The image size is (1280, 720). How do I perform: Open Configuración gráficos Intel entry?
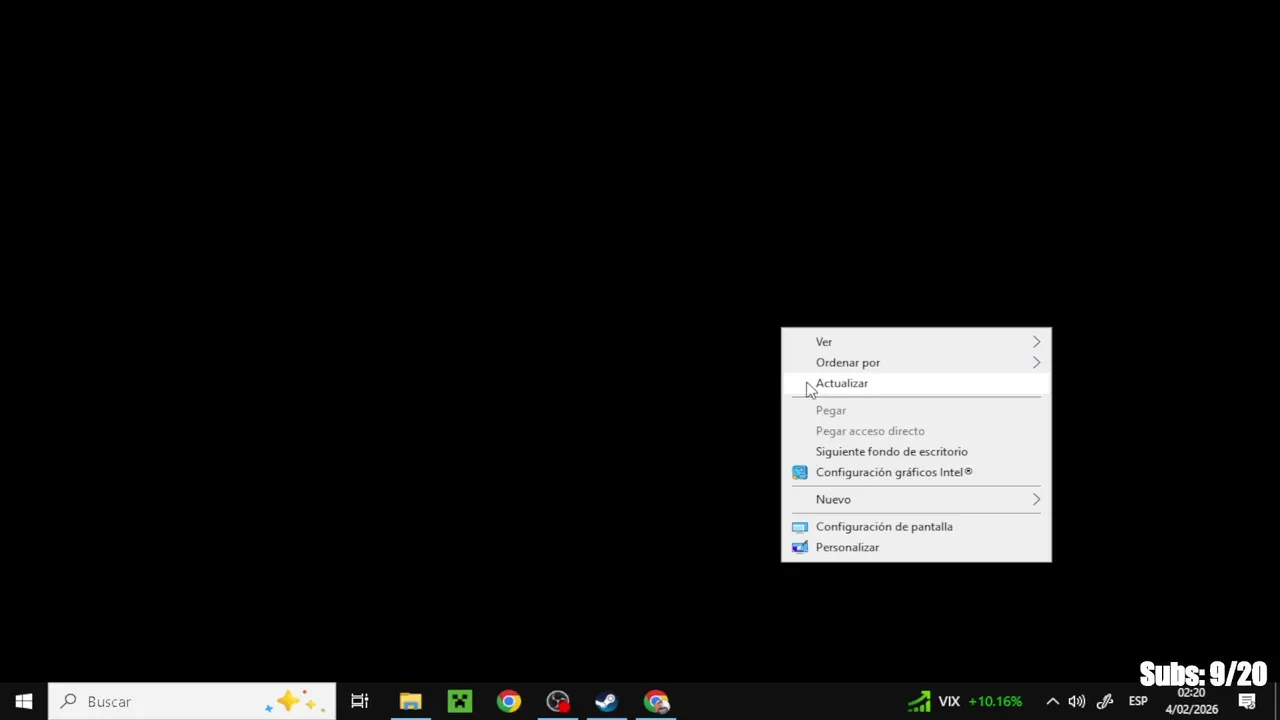916,472
